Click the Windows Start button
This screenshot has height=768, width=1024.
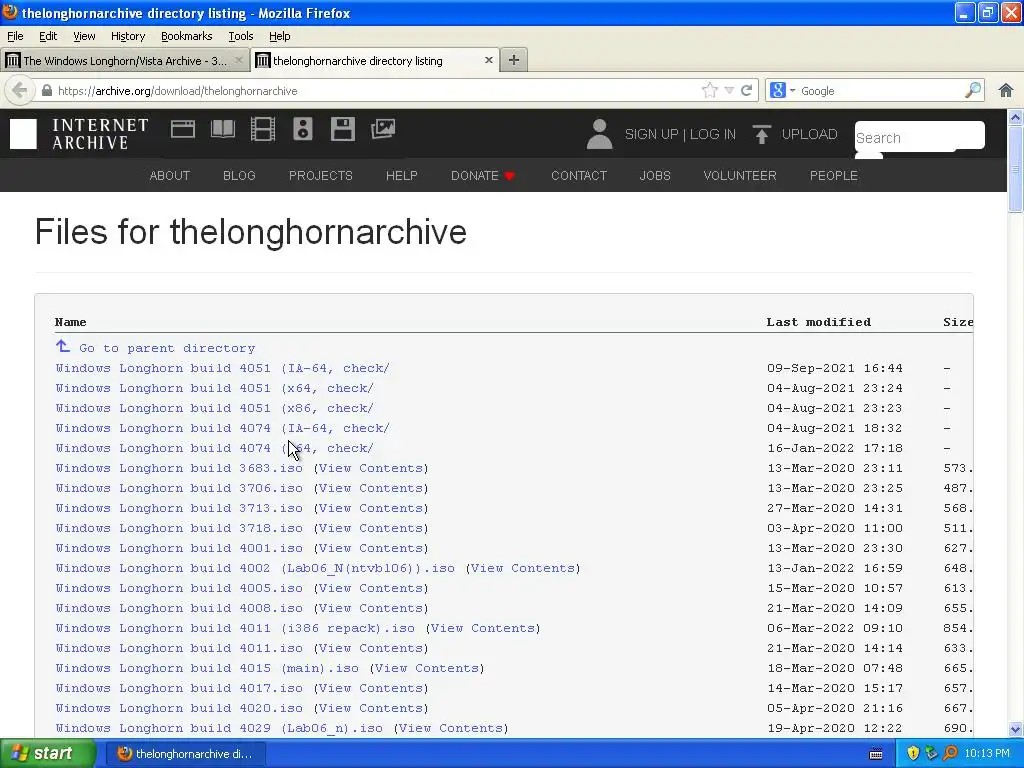coord(48,754)
